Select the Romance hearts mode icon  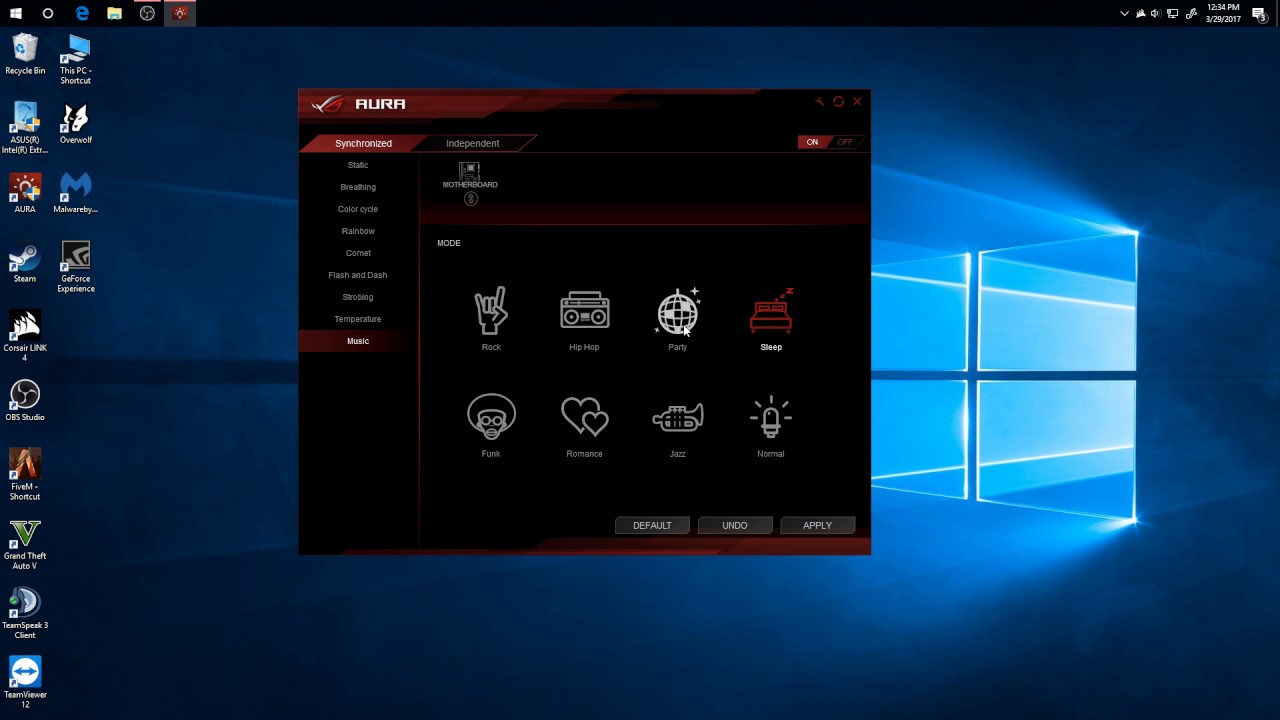(584, 417)
